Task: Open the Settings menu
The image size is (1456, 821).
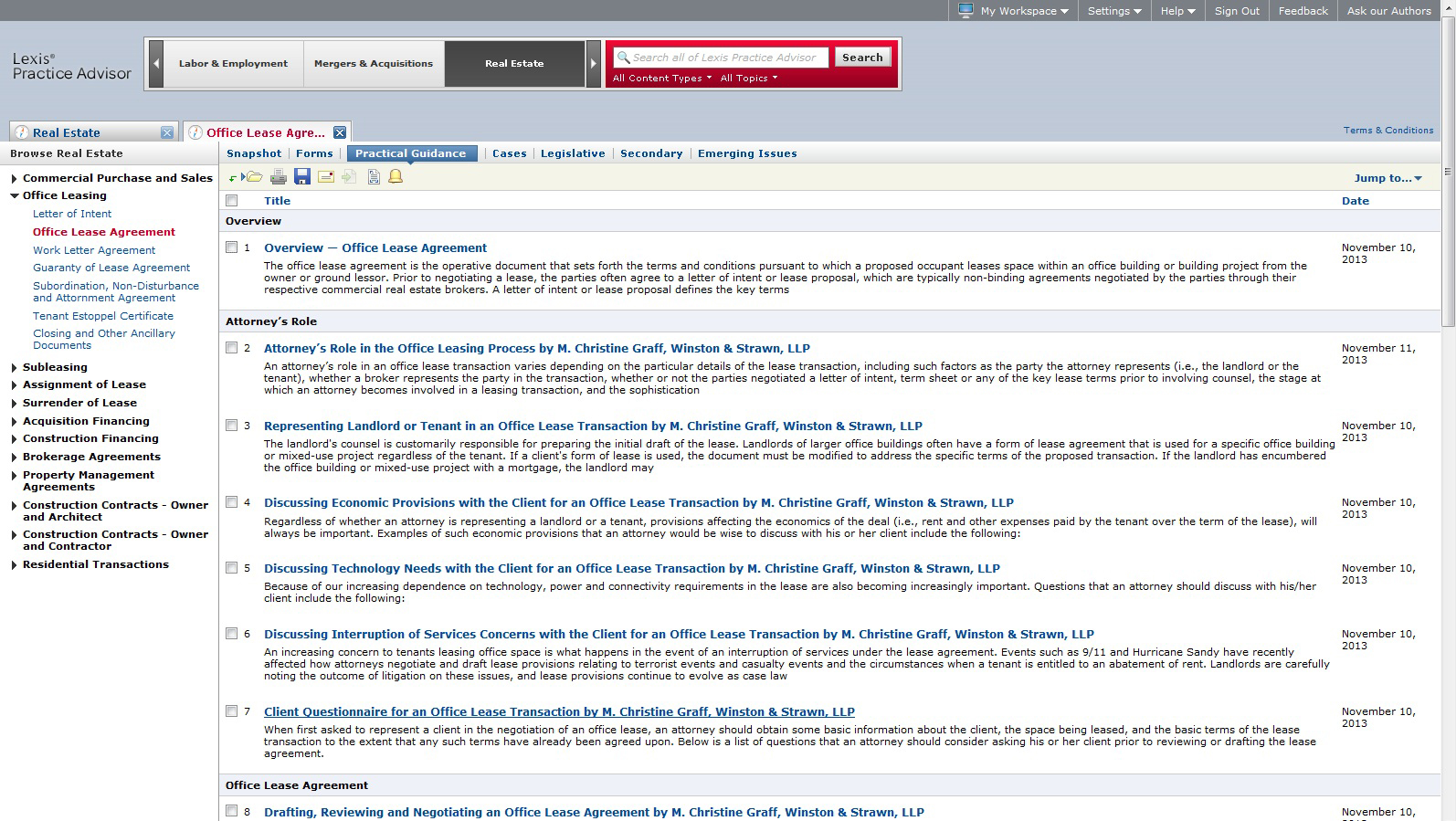Action: click(1114, 11)
